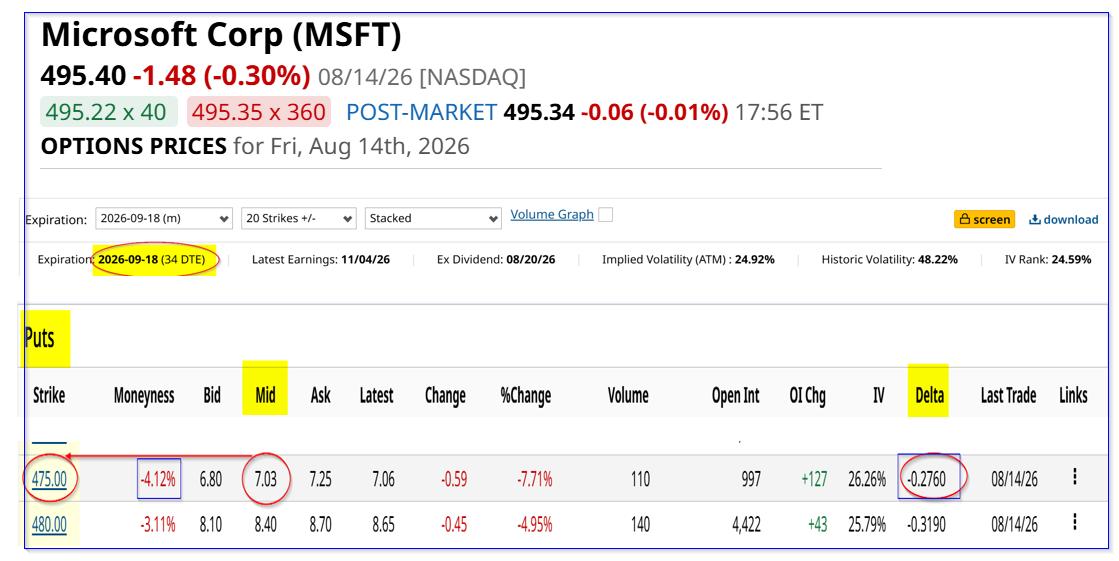The image size is (1119, 561).
Task: Sort by the Delta column header
Action: pyautogui.click(x=929, y=395)
